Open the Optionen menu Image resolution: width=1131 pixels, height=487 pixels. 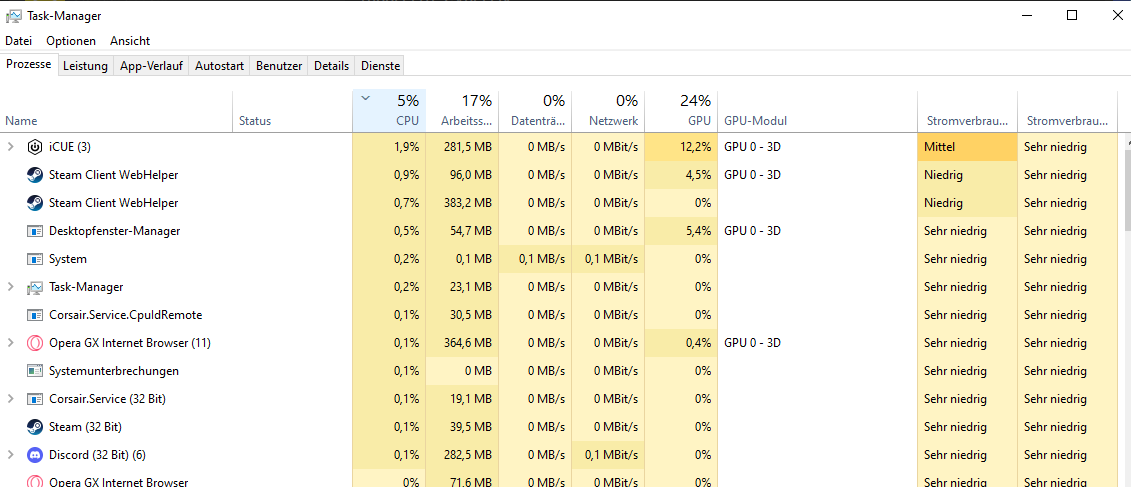[71, 41]
